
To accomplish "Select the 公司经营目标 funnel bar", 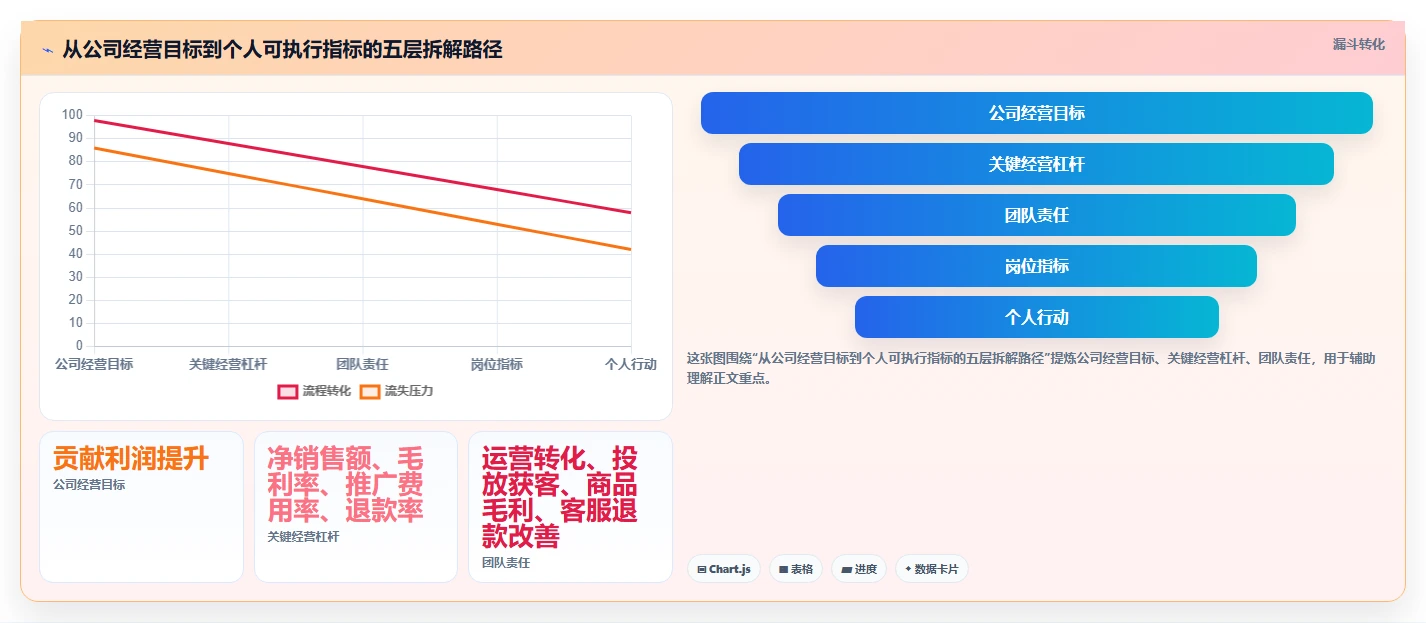I will pyautogui.click(x=1036, y=113).
